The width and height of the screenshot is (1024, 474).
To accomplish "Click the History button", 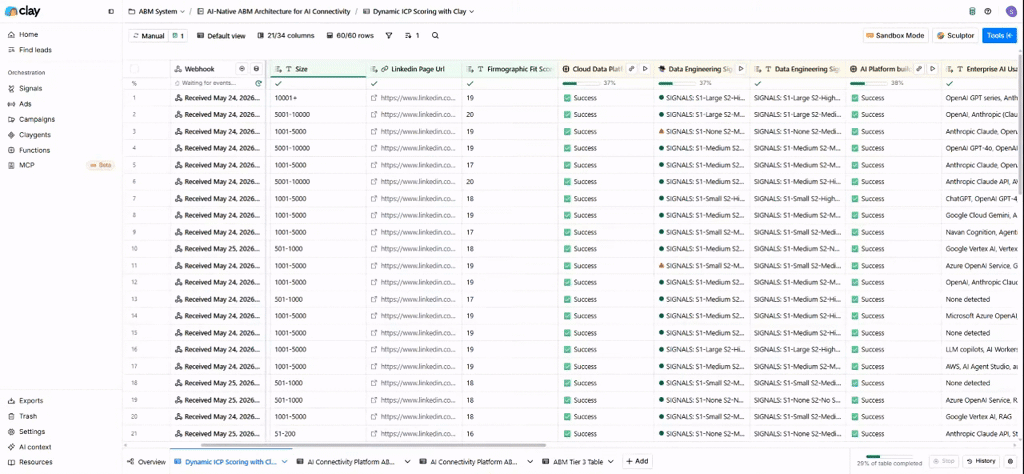I will coord(981,461).
